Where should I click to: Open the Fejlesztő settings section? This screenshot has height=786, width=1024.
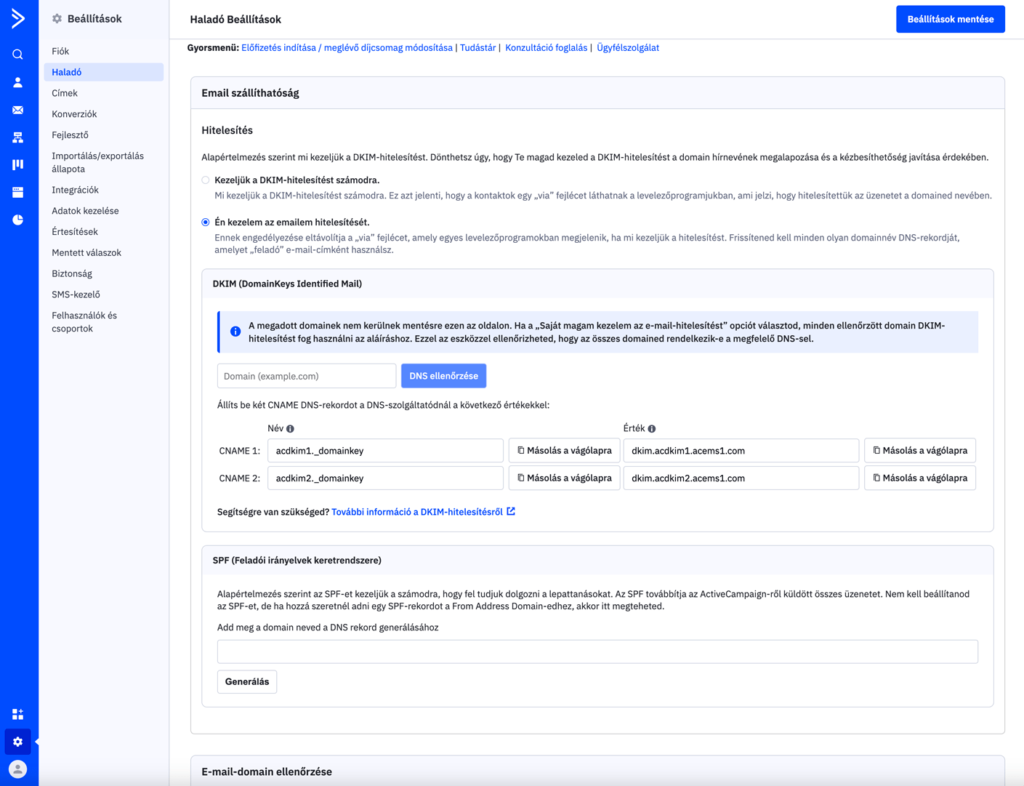71,135
